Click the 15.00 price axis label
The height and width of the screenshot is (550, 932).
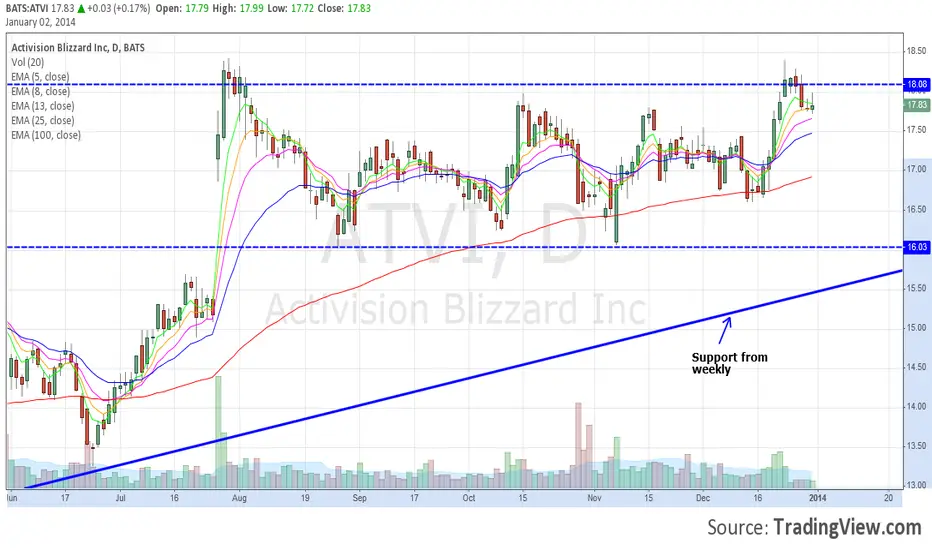(x=916, y=328)
